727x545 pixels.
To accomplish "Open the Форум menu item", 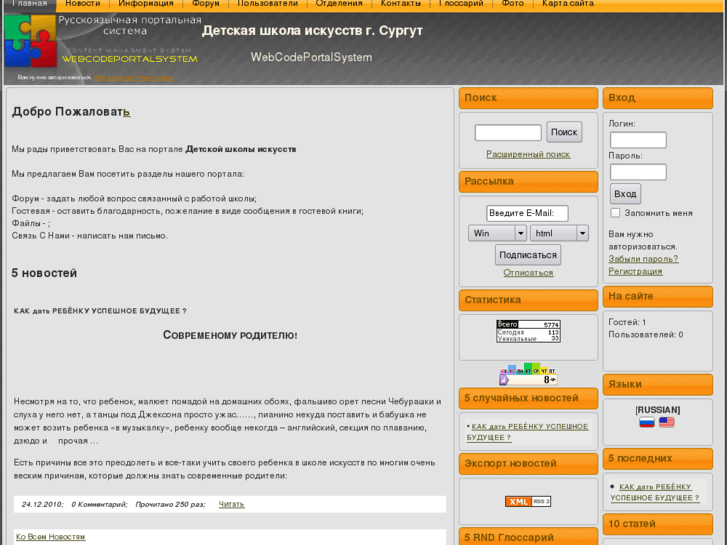I will [x=205, y=4].
